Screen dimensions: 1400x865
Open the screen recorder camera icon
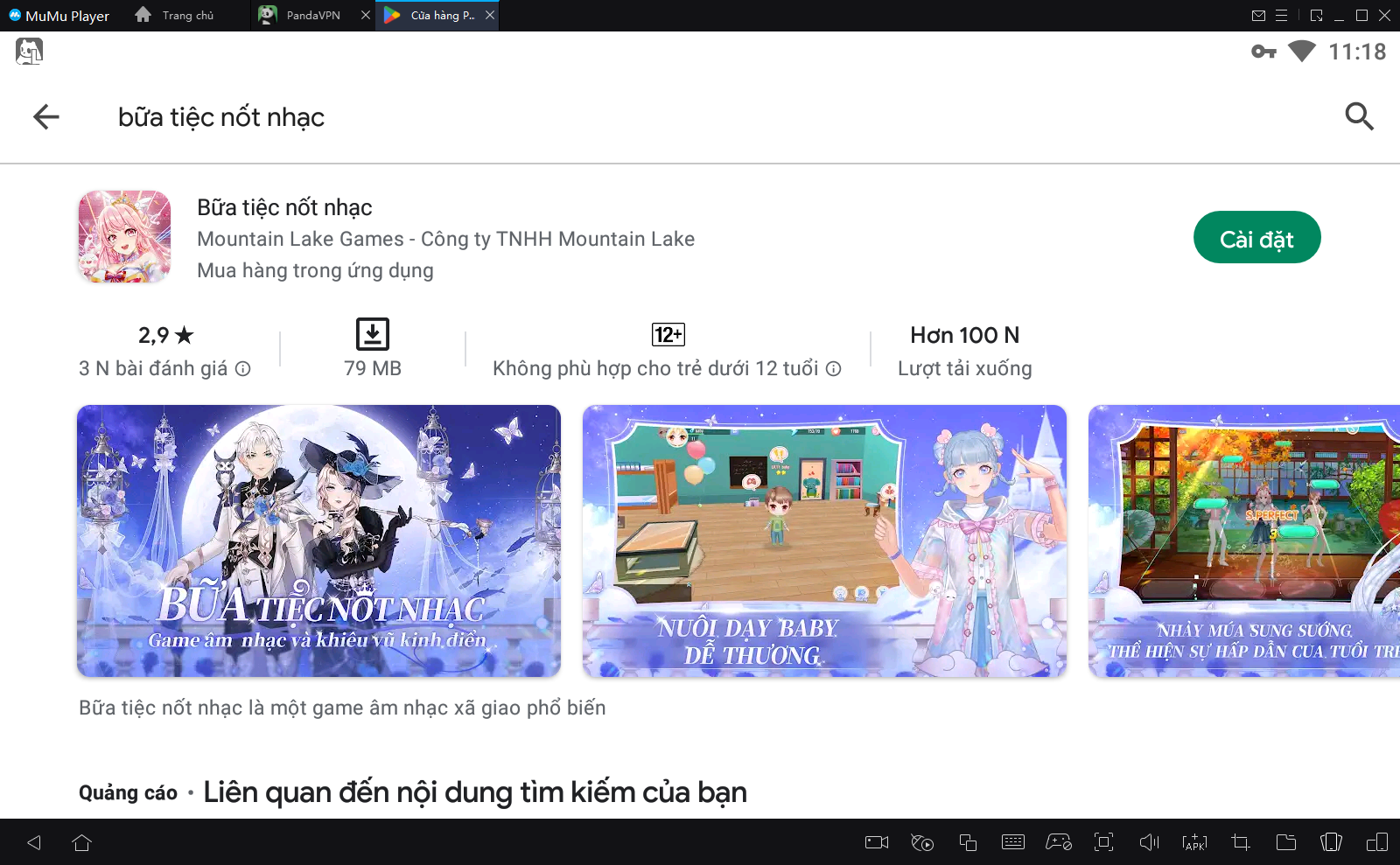[x=876, y=842]
